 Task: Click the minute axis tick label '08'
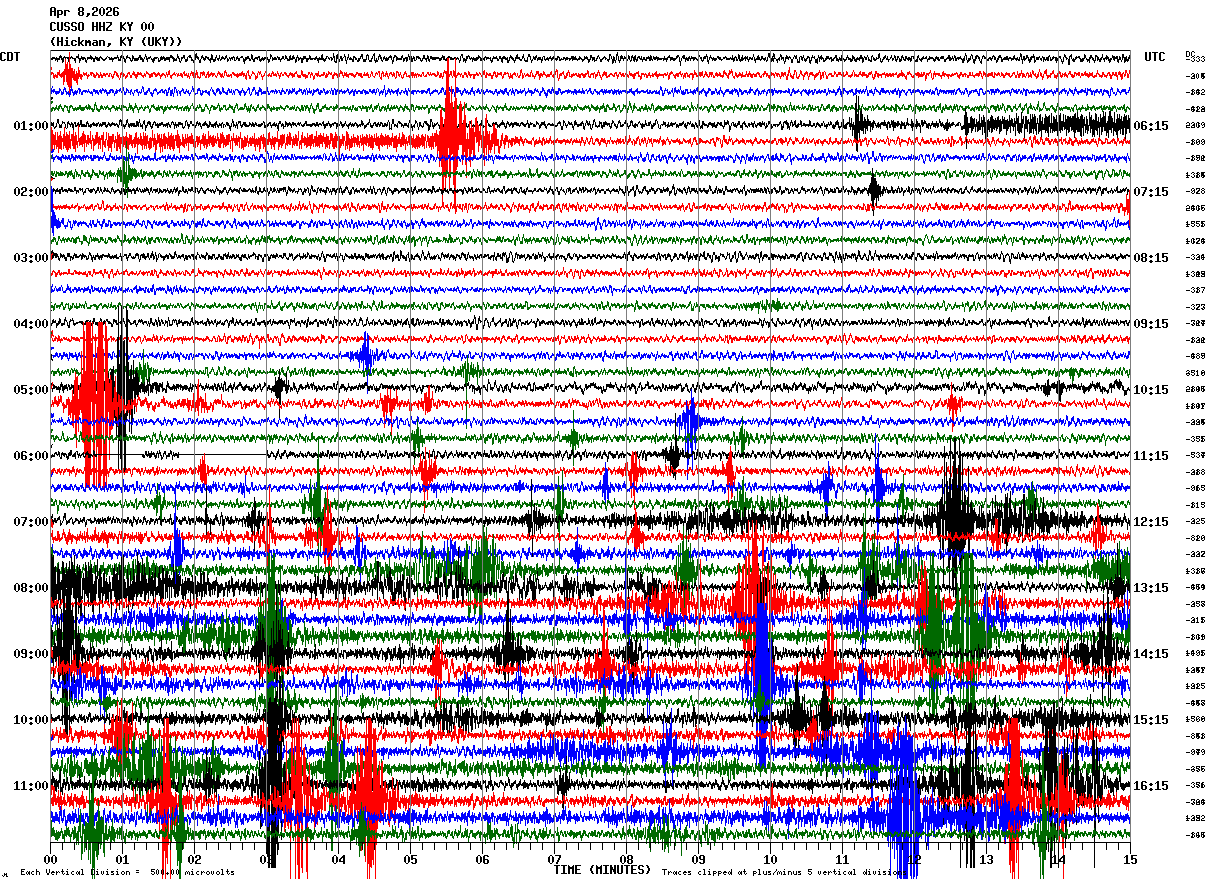[x=627, y=860]
